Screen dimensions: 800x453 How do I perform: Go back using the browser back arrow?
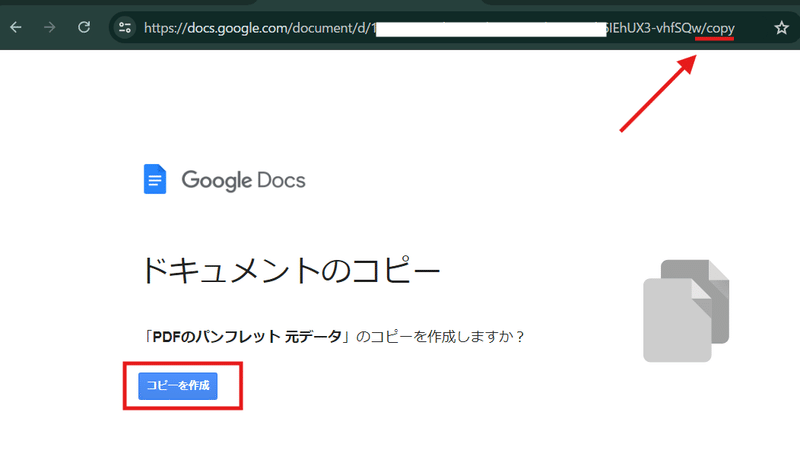coord(16,28)
